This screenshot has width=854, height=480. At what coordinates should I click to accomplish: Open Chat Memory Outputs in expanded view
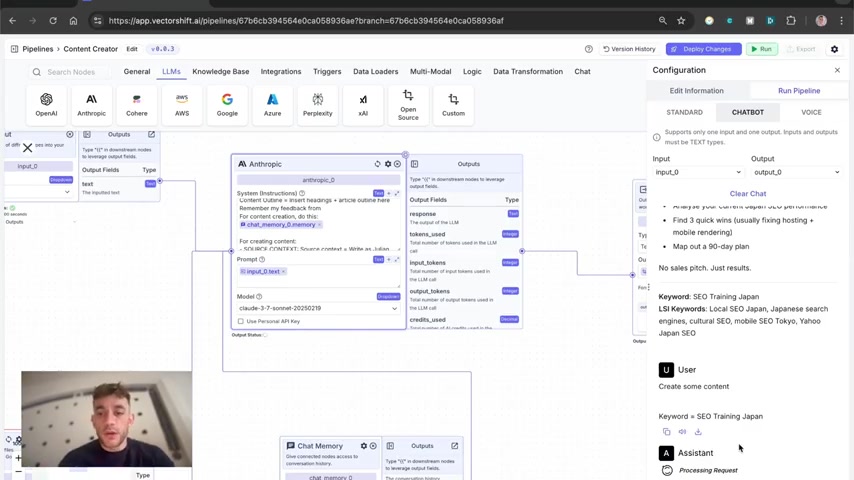pyautogui.click(x=455, y=446)
